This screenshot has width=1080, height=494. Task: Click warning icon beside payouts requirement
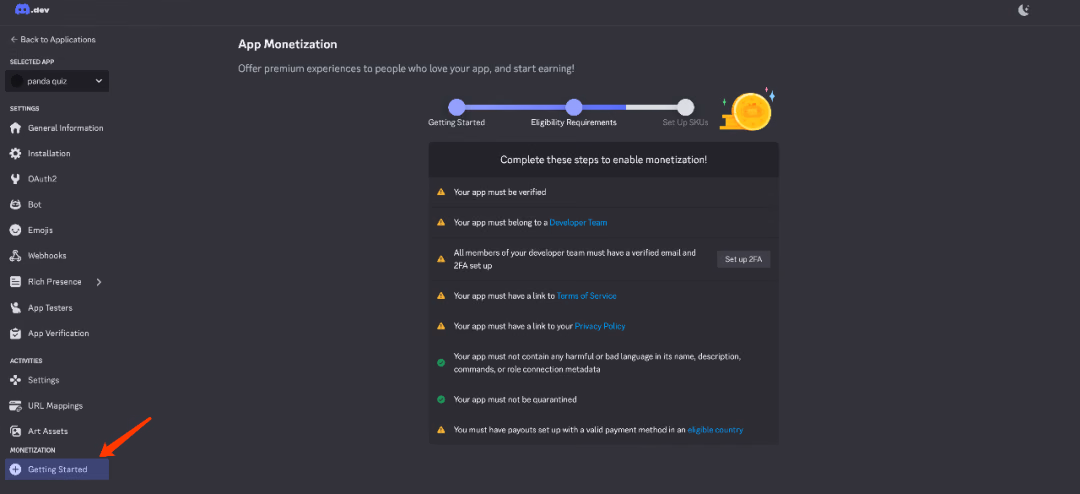coord(441,430)
